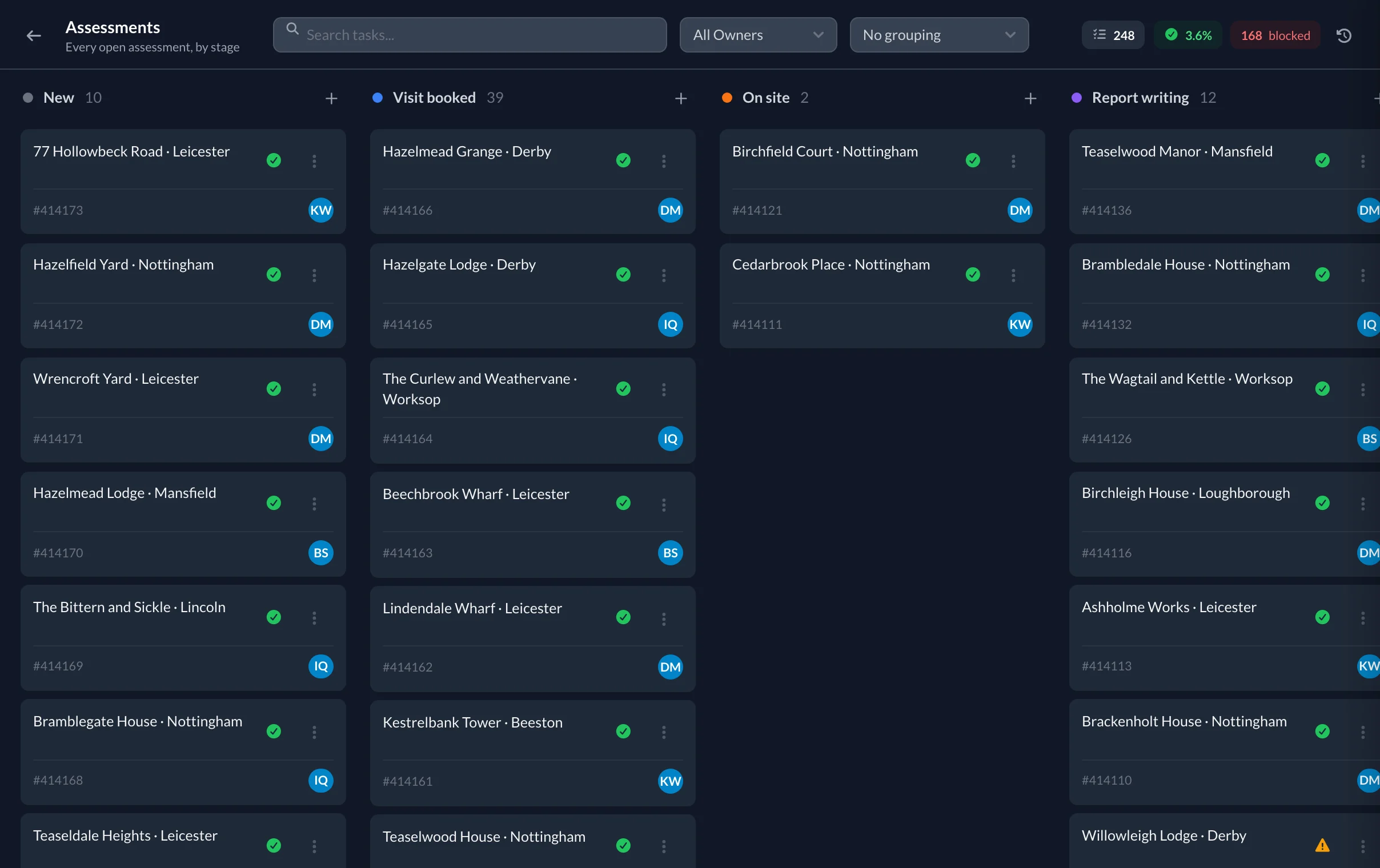Toggle the green check on Hazelfield Yard card
Viewport: 1380px width, 868px height.
click(274, 275)
